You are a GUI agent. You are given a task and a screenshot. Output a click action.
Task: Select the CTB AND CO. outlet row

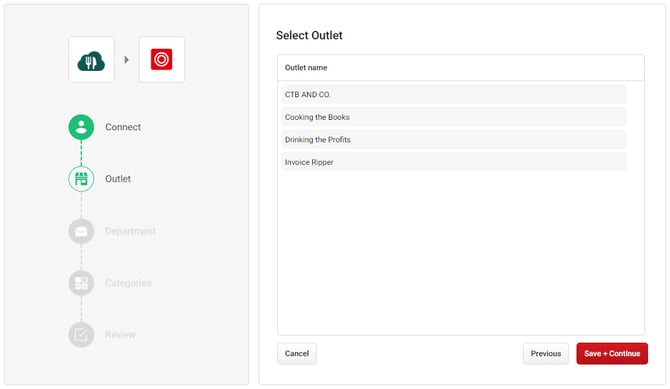click(x=453, y=94)
